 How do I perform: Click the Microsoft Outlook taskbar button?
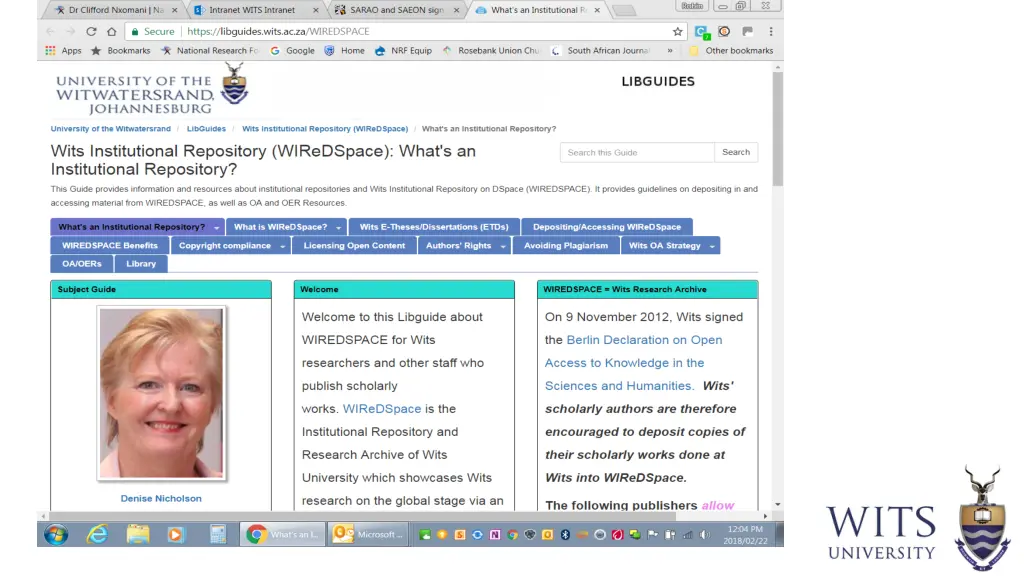[x=368, y=534]
